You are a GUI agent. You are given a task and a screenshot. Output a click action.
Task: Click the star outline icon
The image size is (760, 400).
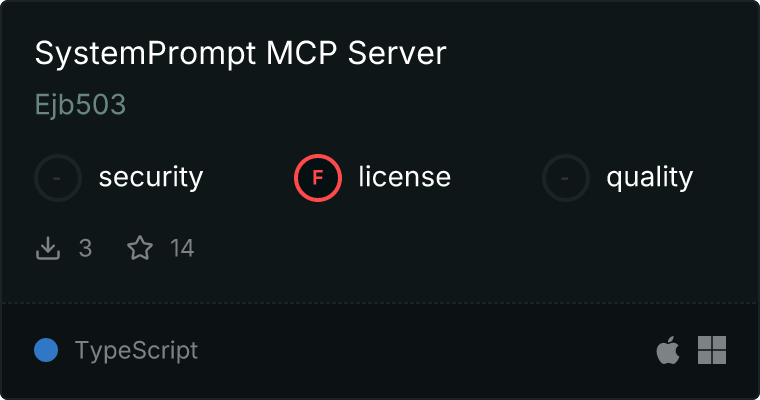coord(140,248)
